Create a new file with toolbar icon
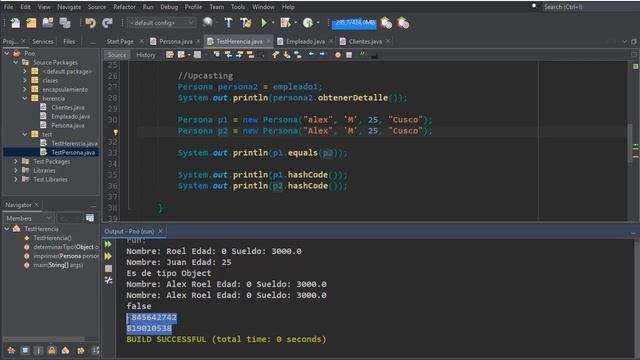The height and width of the screenshot is (360, 640). pyautogui.click(x=15, y=23)
